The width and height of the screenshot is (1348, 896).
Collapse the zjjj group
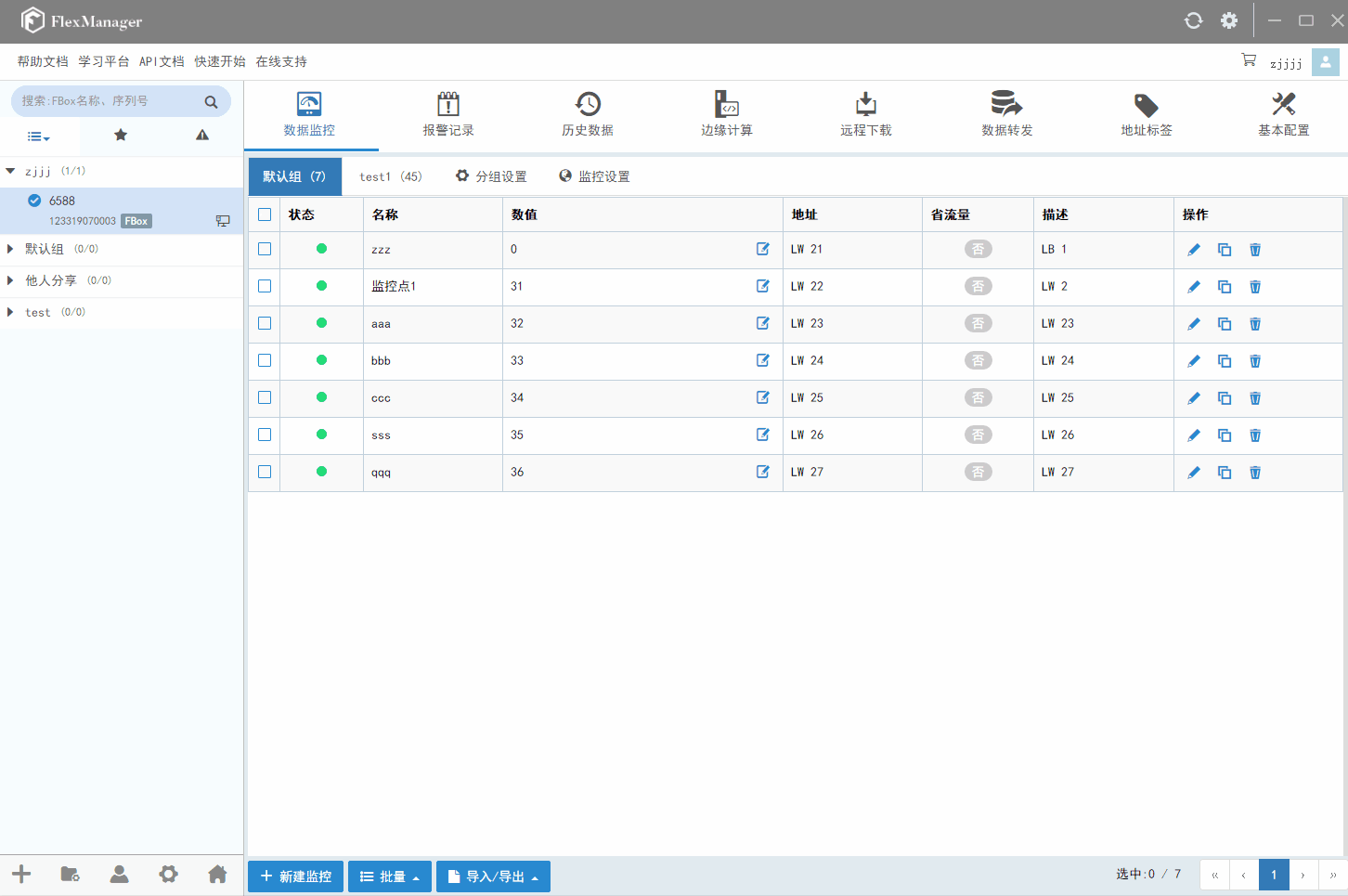pos(10,171)
